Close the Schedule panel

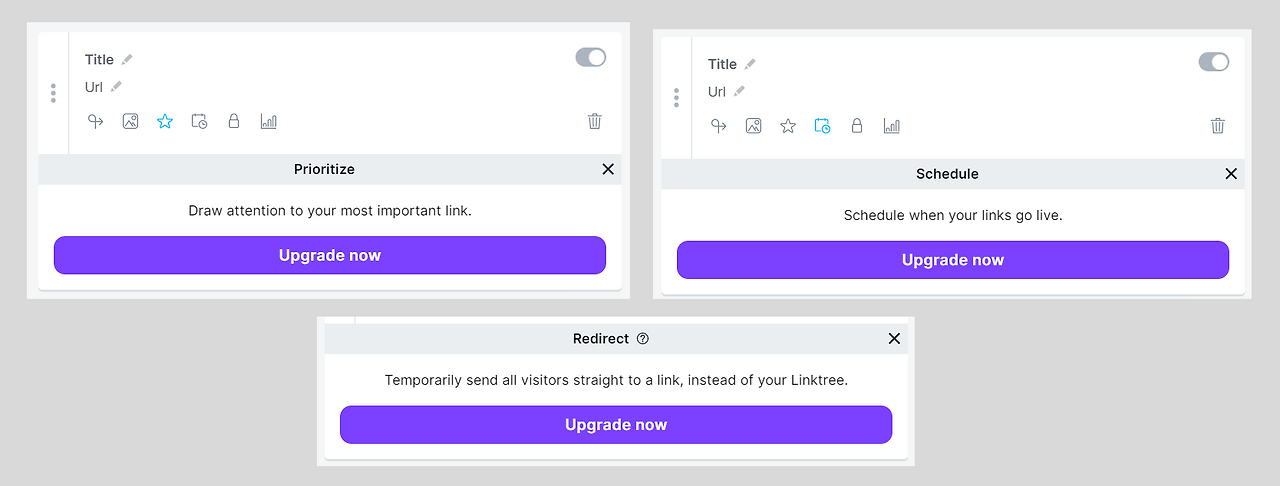coord(1231,174)
